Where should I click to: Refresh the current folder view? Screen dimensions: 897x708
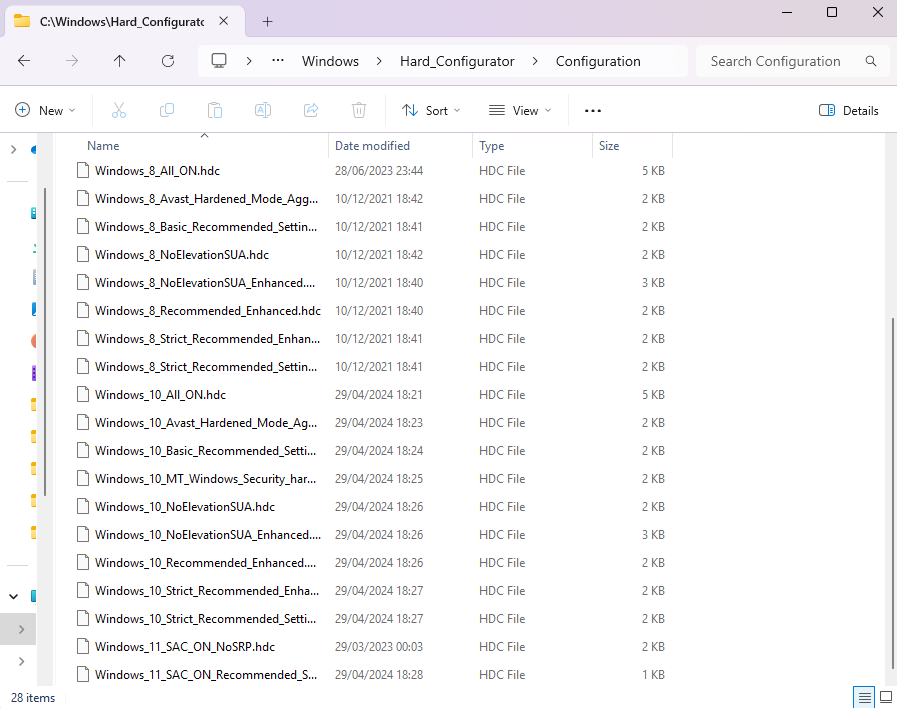[x=168, y=61]
